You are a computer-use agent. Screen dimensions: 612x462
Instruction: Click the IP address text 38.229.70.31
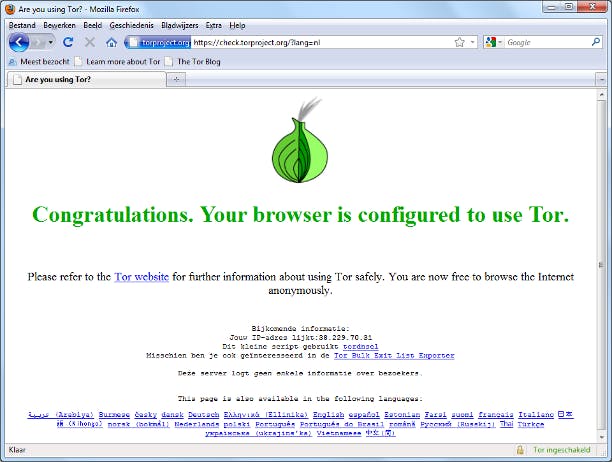[345, 338]
